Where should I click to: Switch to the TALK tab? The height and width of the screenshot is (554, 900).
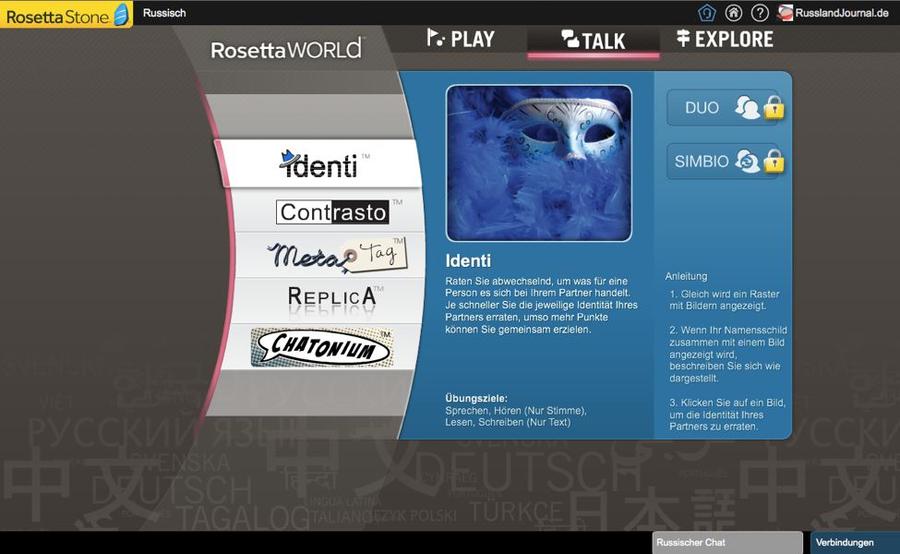click(x=593, y=40)
